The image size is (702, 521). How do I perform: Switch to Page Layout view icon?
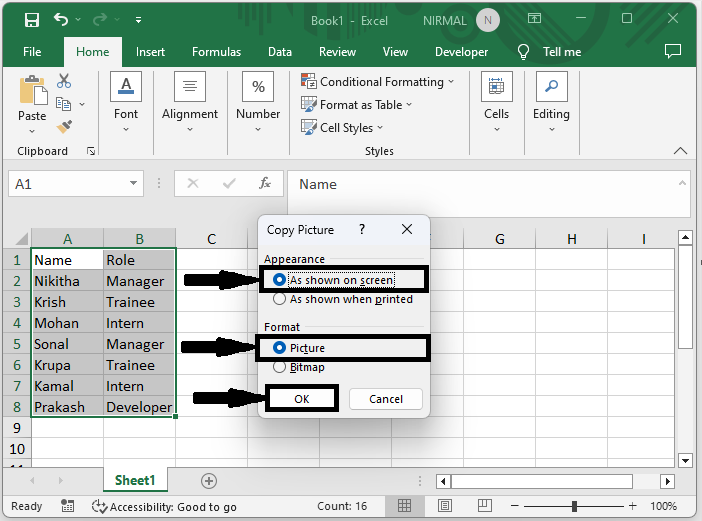[445, 506]
